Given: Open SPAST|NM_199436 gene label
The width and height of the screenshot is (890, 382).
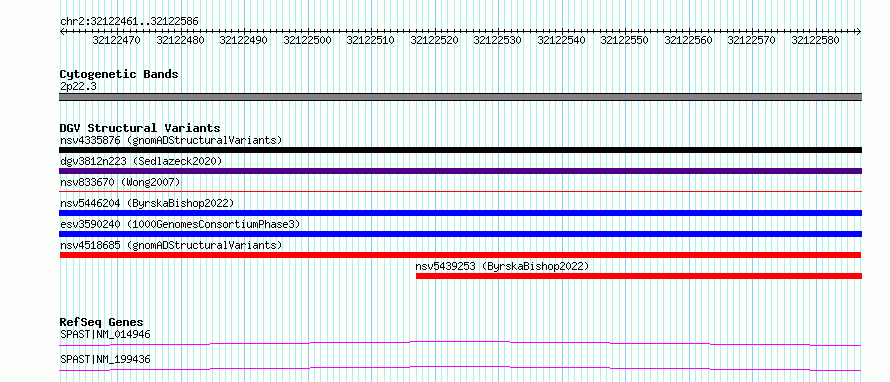Looking at the screenshot, I should tap(105, 359).
